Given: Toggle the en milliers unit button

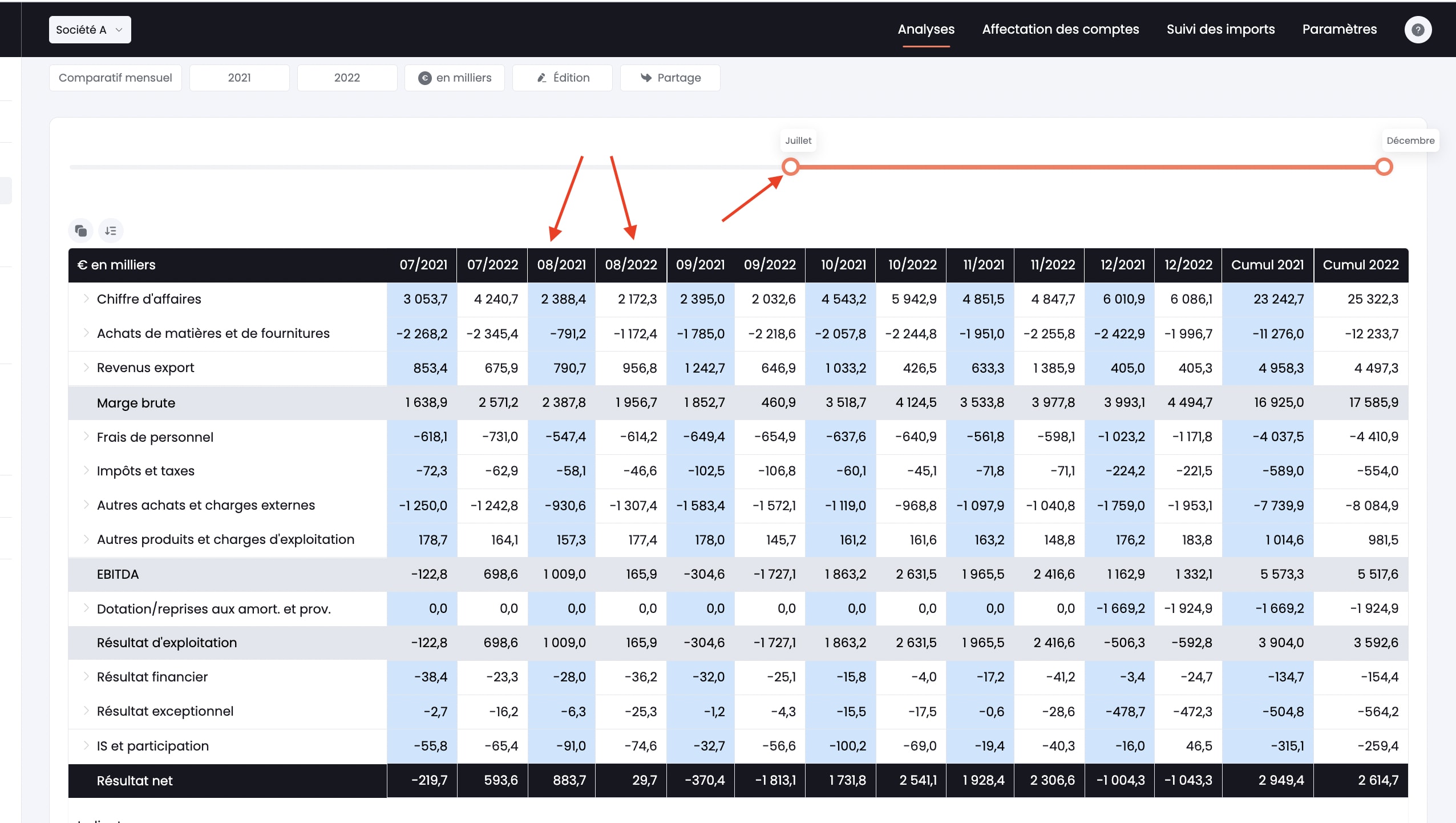Looking at the screenshot, I should click(x=455, y=78).
